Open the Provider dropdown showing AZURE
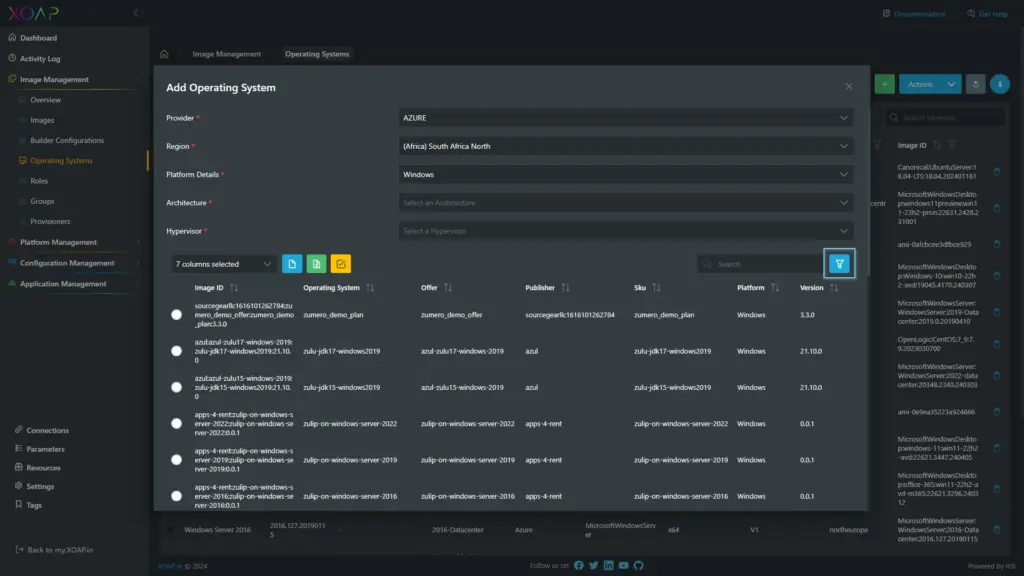This screenshot has width=1024, height=576. click(x=626, y=118)
